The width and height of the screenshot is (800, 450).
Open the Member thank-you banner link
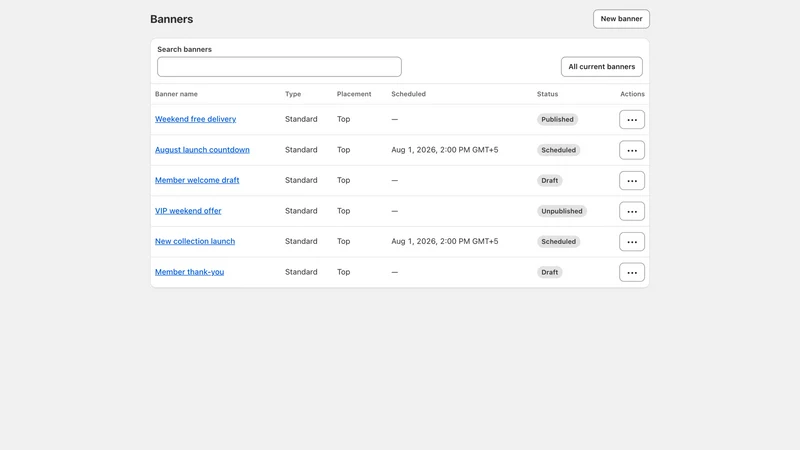189,272
